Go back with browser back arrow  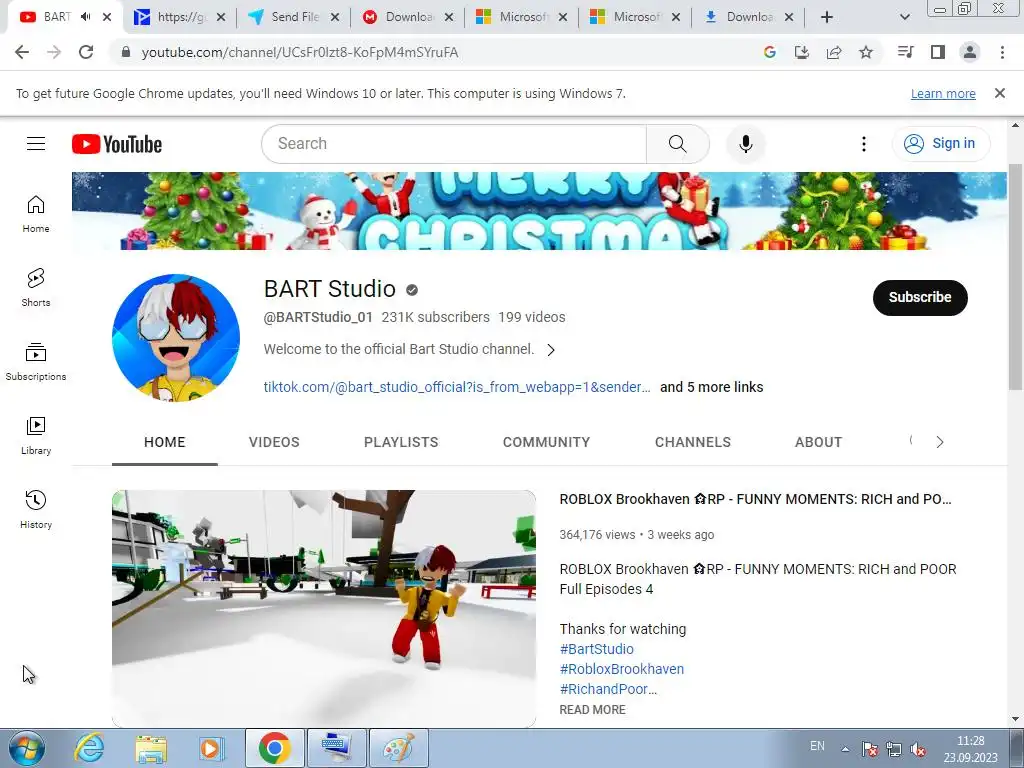pos(22,52)
